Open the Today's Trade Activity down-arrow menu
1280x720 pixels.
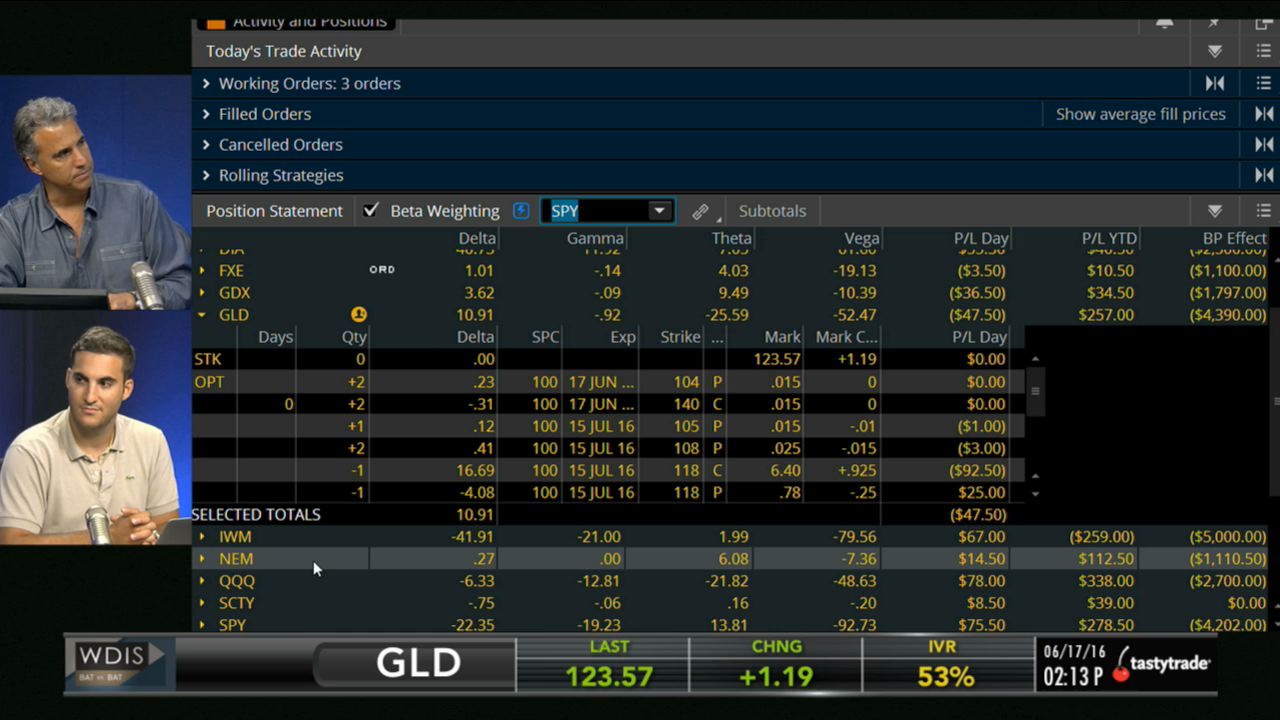pyautogui.click(x=1215, y=51)
